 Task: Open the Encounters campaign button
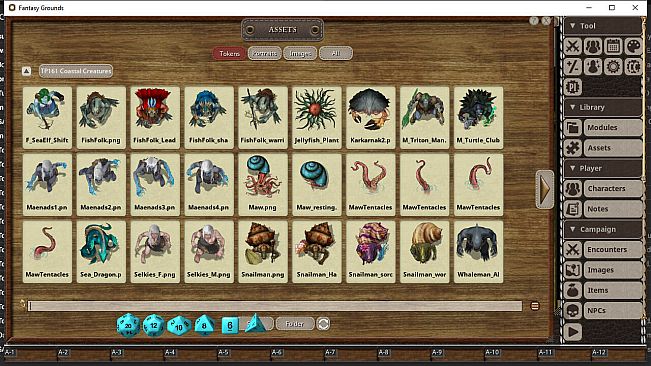(x=613, y=249)
